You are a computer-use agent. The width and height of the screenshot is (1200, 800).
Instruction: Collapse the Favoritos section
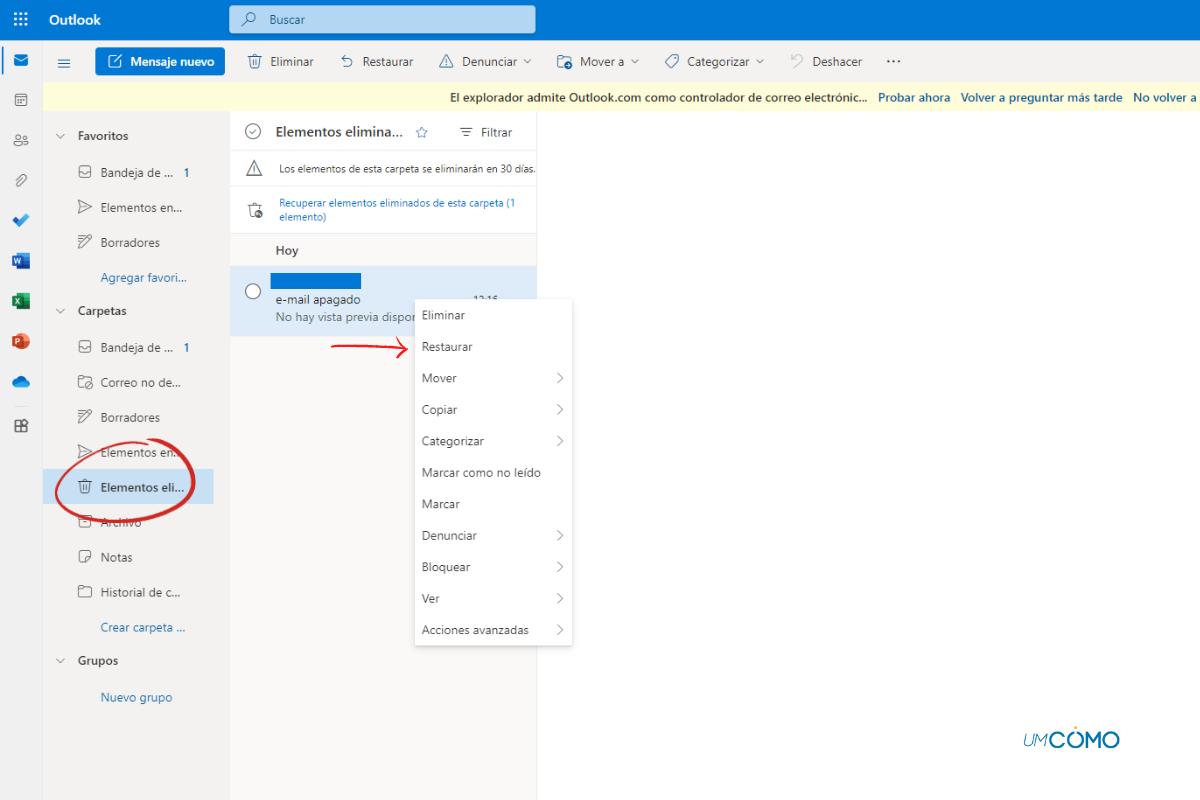click(x=61, y=136)
